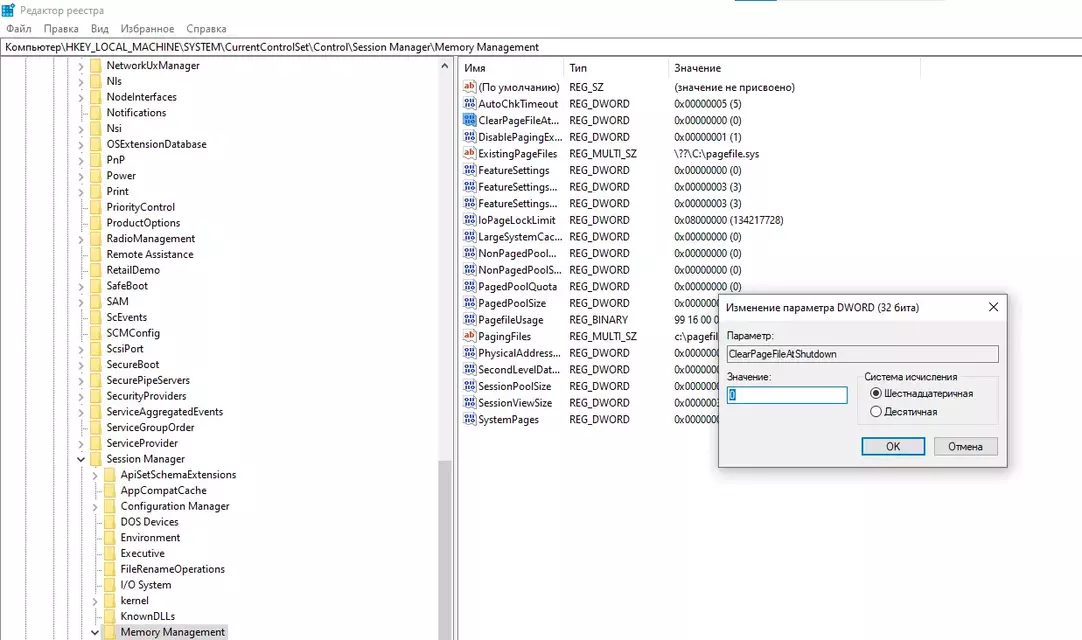Select the NonPagedPoolS... value row name
1082x640 pixels.
[520, 270]
